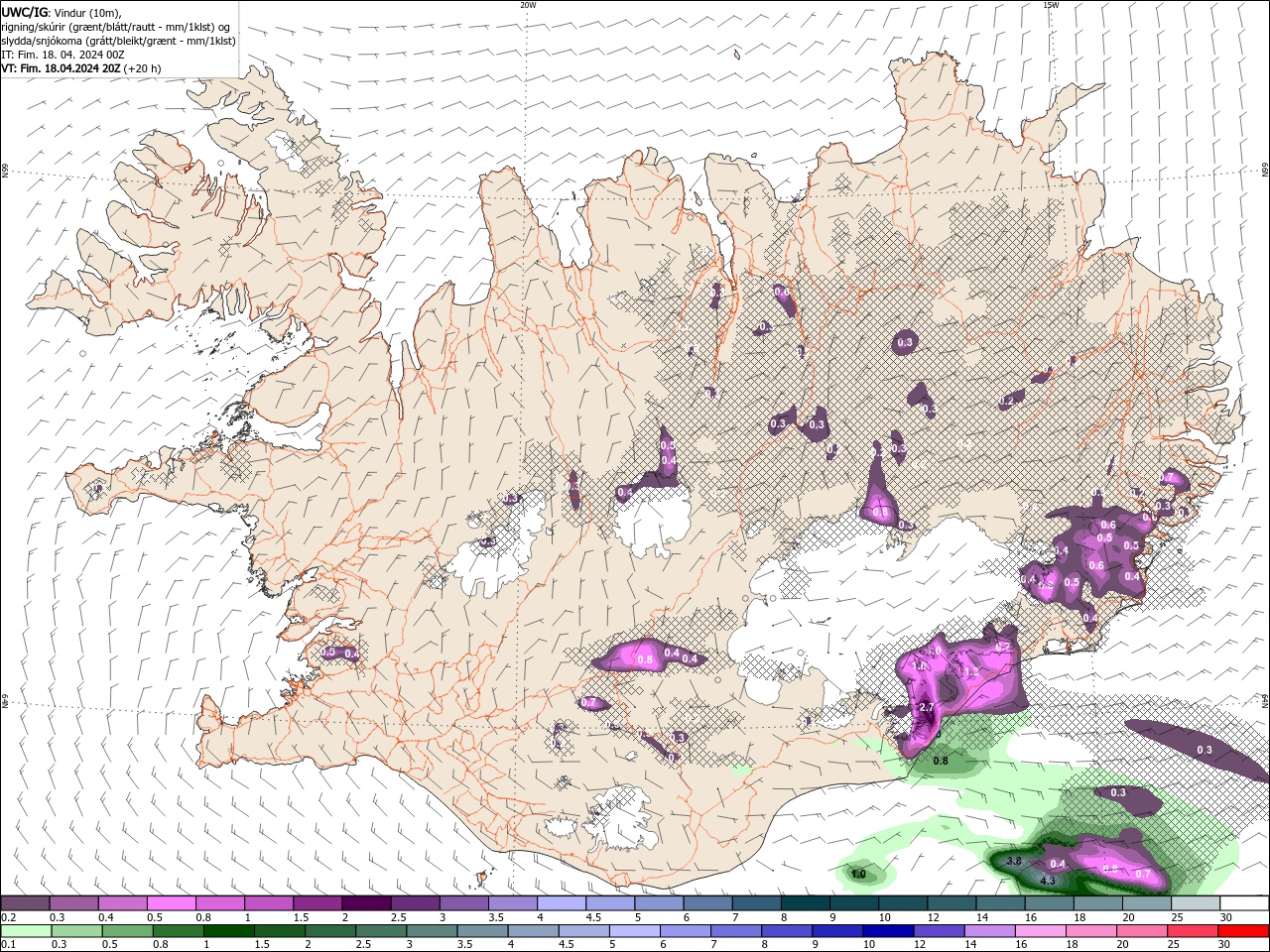The image size is (1270, 952).
Task: Click the '30' label ending the upper legend row
Action: pyautogui.click(x=1226, y=917)
